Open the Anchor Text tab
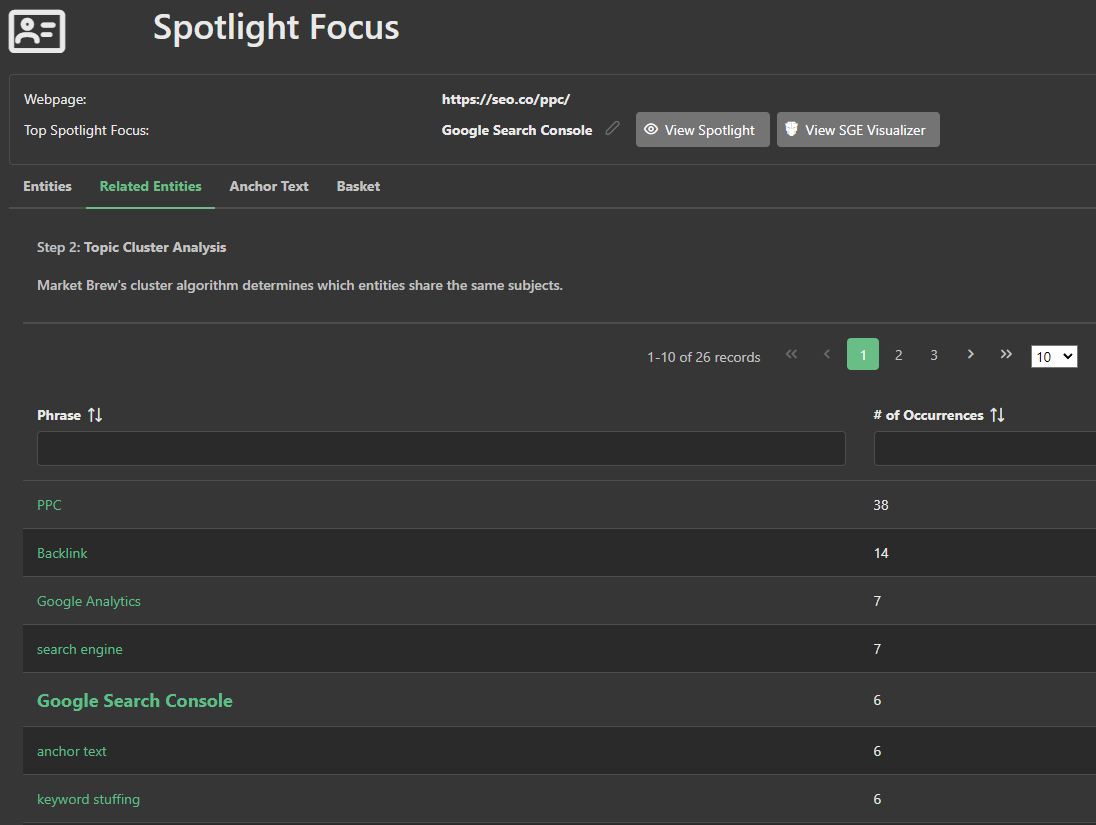1096x825 pixels. tap(269, 186)
